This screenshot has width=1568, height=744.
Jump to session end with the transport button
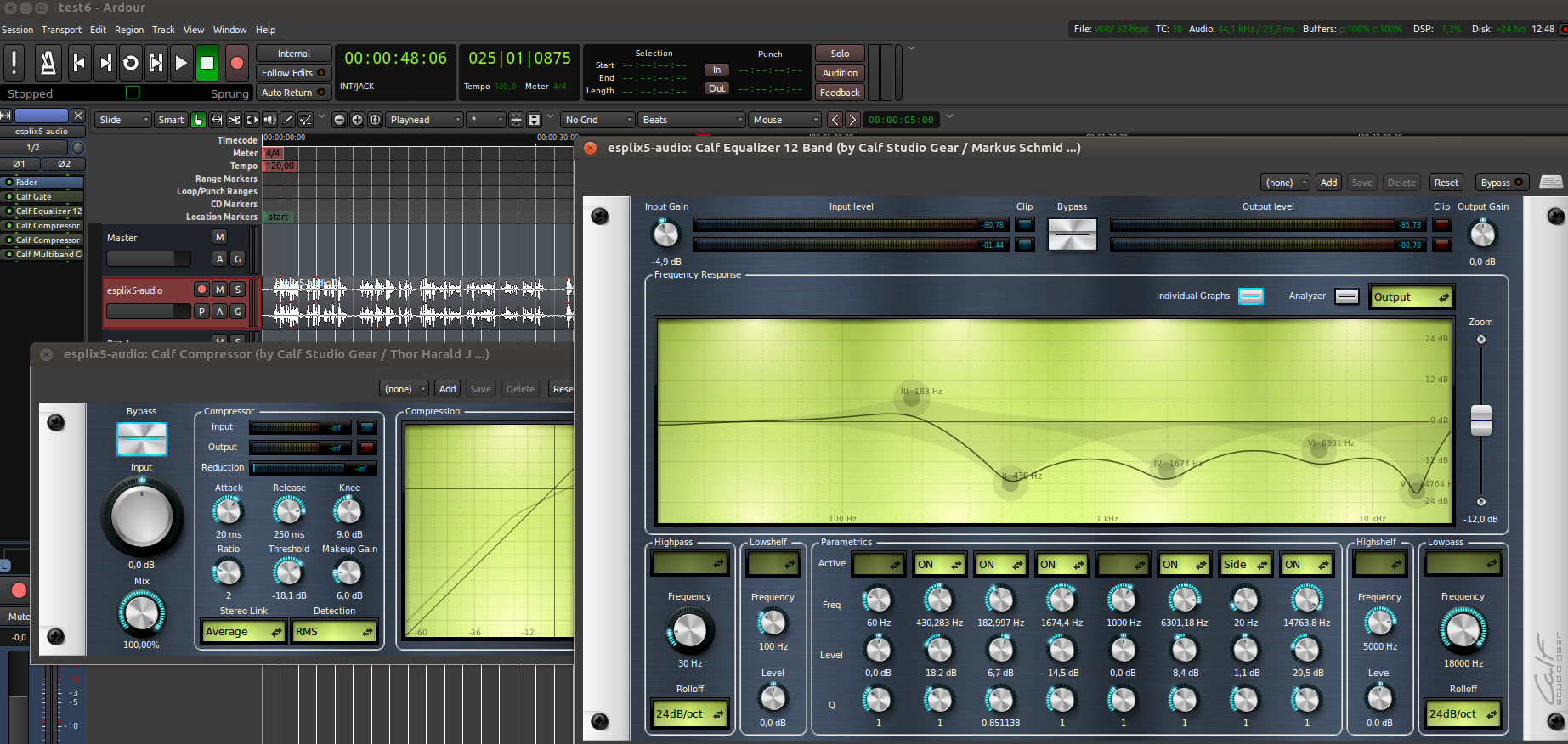(x=105, y=63)
